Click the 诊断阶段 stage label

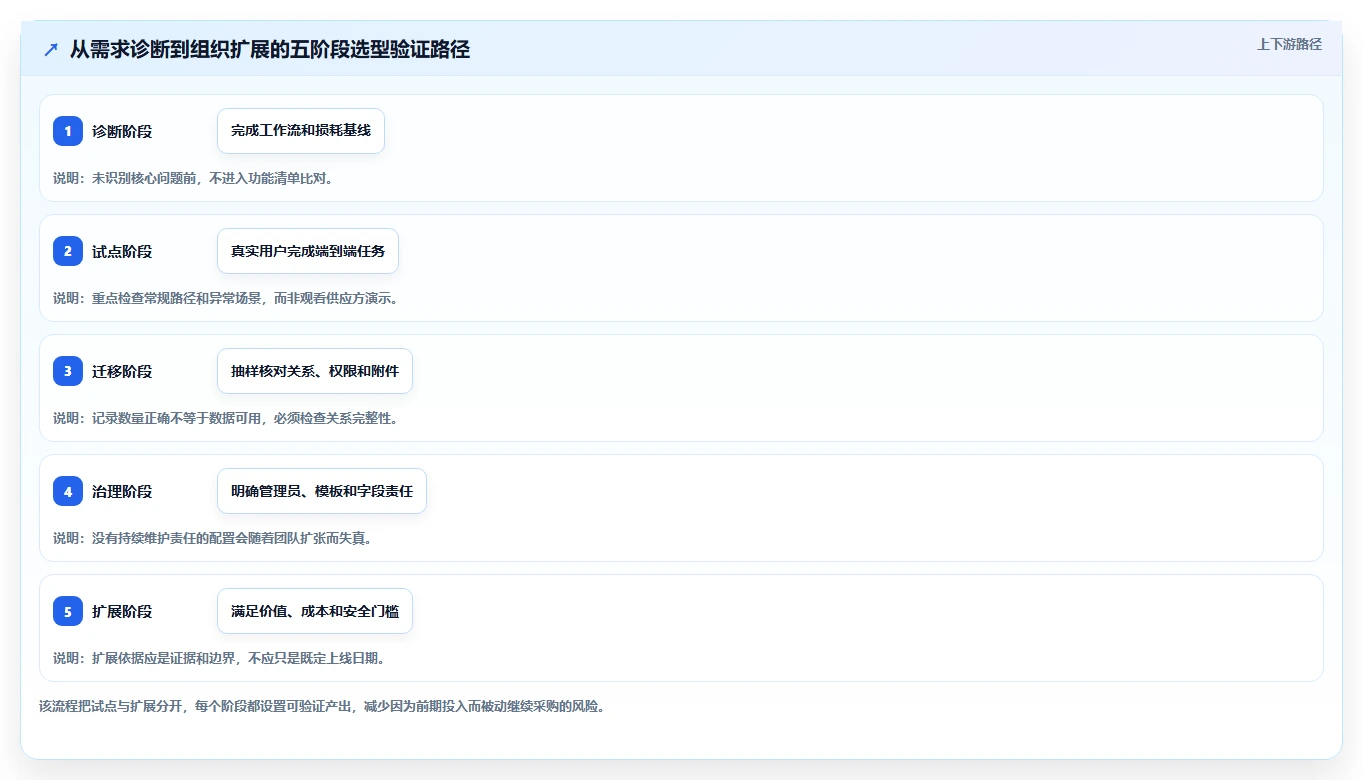[122, 131]
